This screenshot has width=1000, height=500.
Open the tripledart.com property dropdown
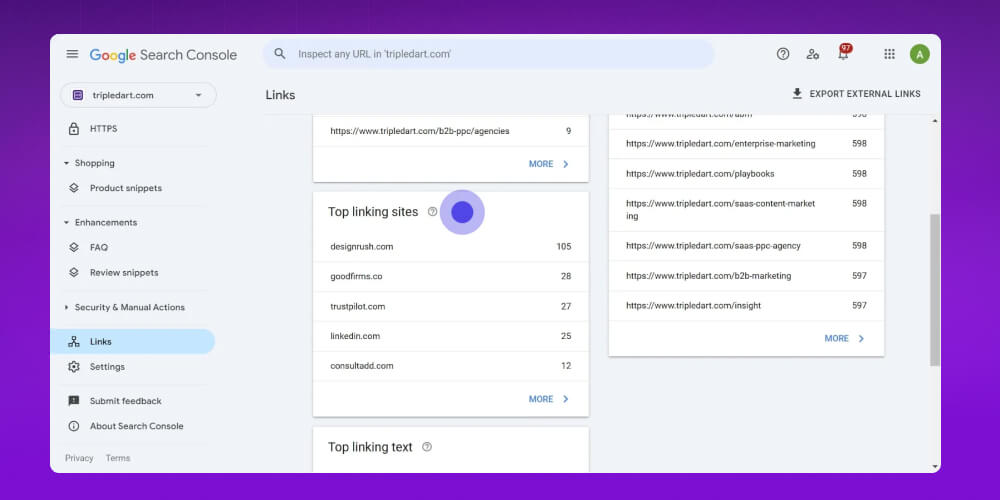point(138,95)
